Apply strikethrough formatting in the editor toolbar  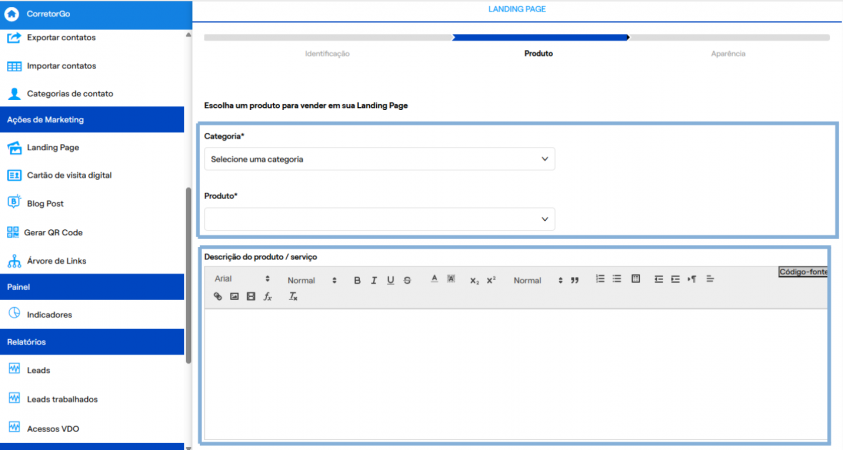(x=407, y=280)
